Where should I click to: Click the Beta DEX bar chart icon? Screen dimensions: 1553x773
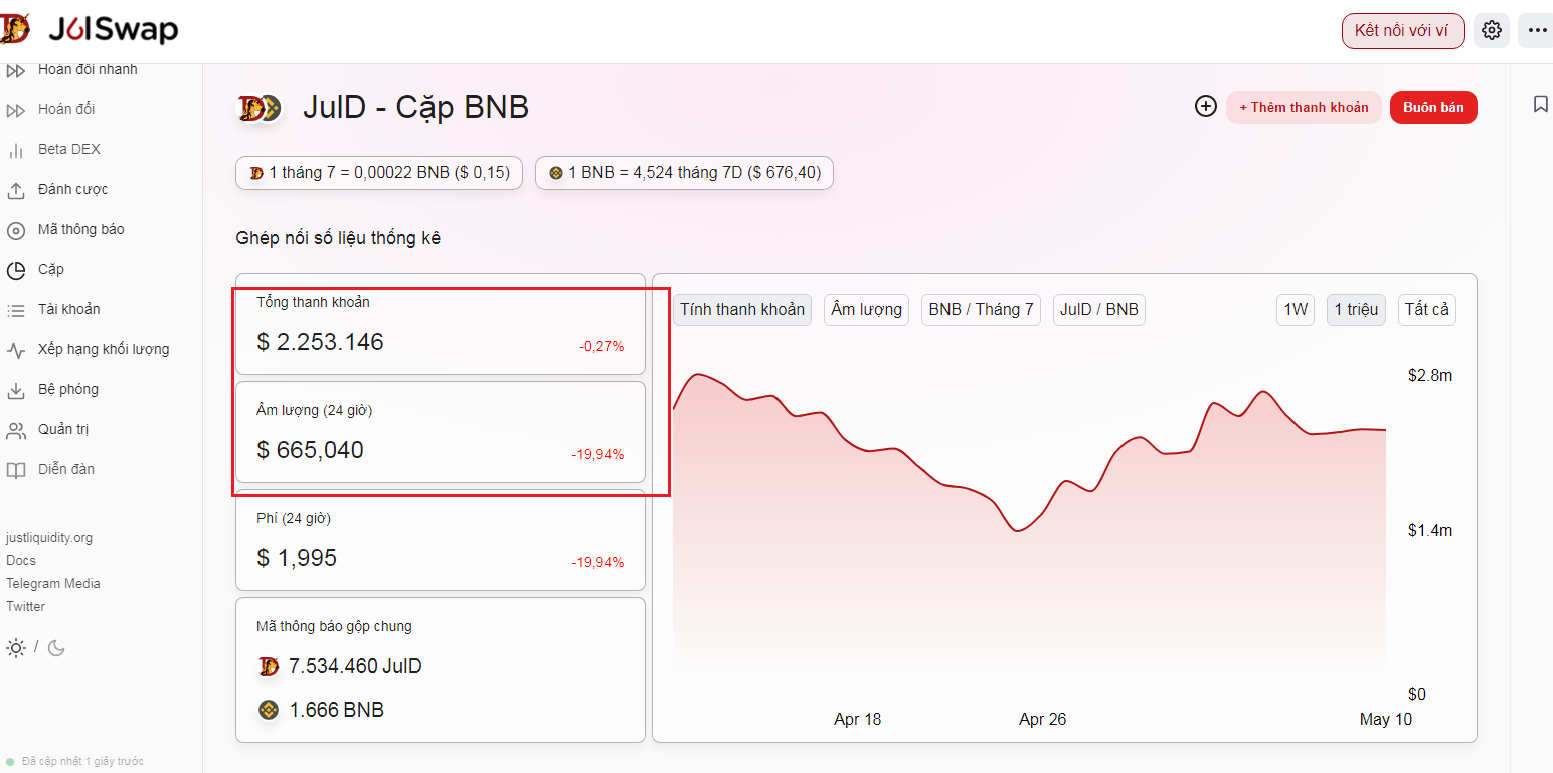tap(16, 150)
